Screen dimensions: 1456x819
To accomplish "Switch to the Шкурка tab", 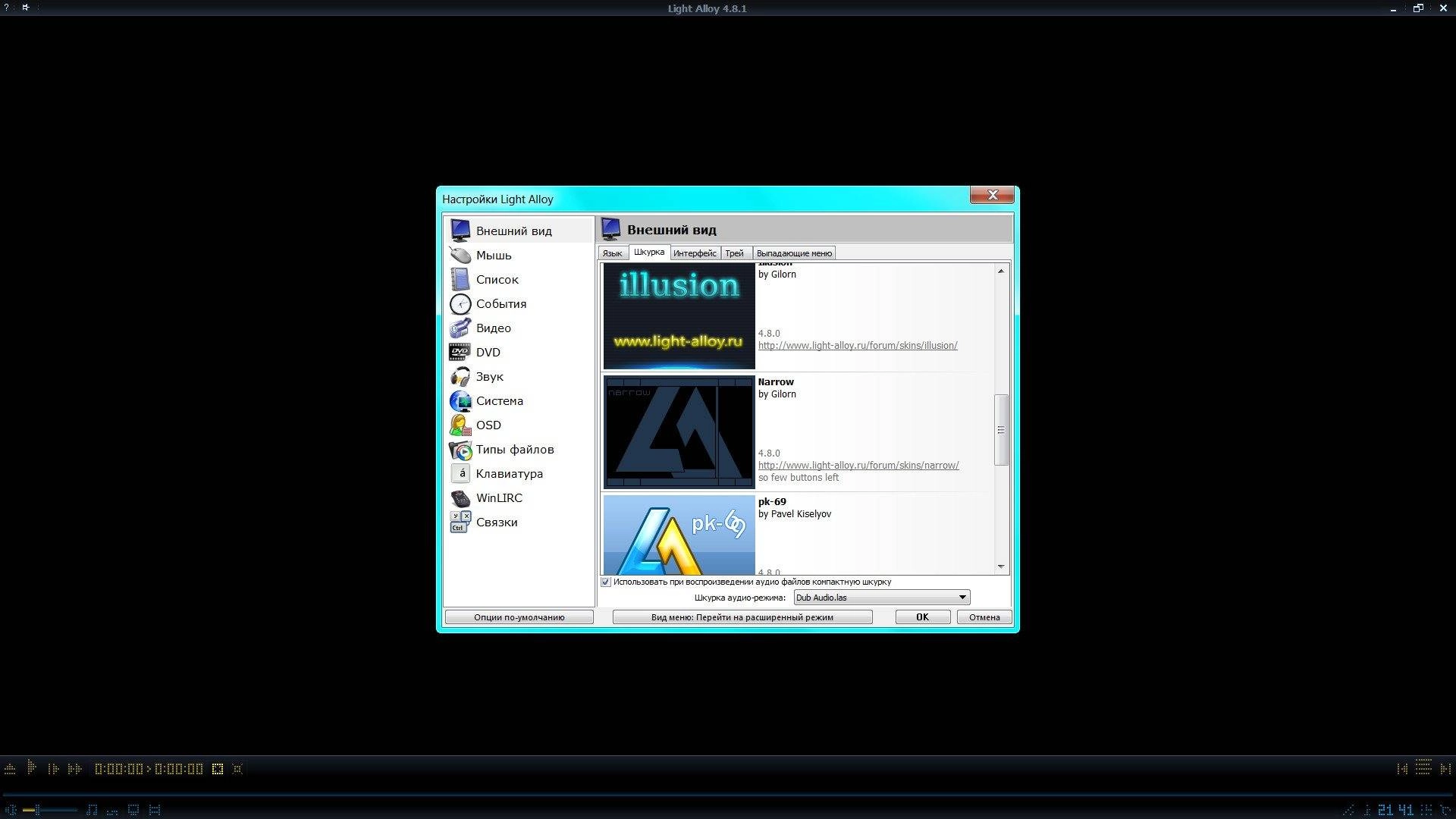I will 649,252.
